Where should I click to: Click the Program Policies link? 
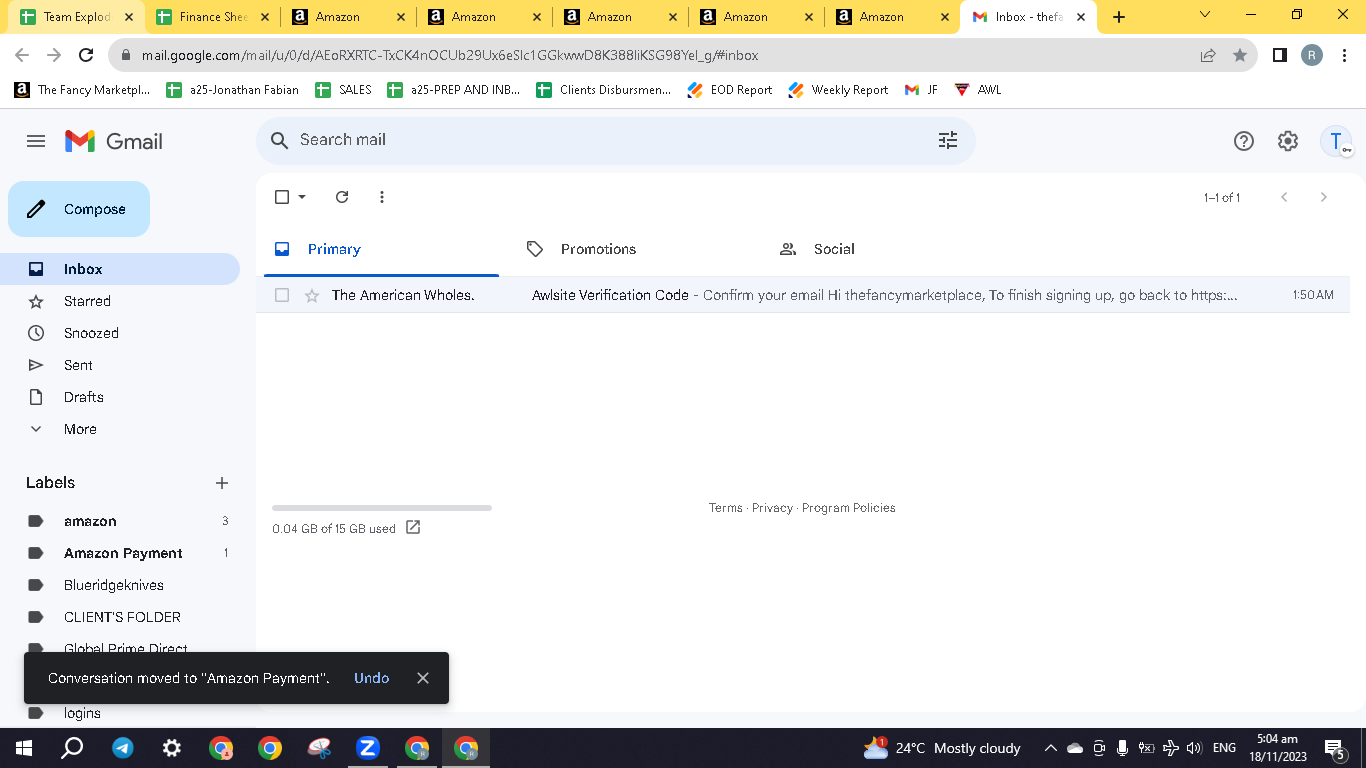point(849,508)
